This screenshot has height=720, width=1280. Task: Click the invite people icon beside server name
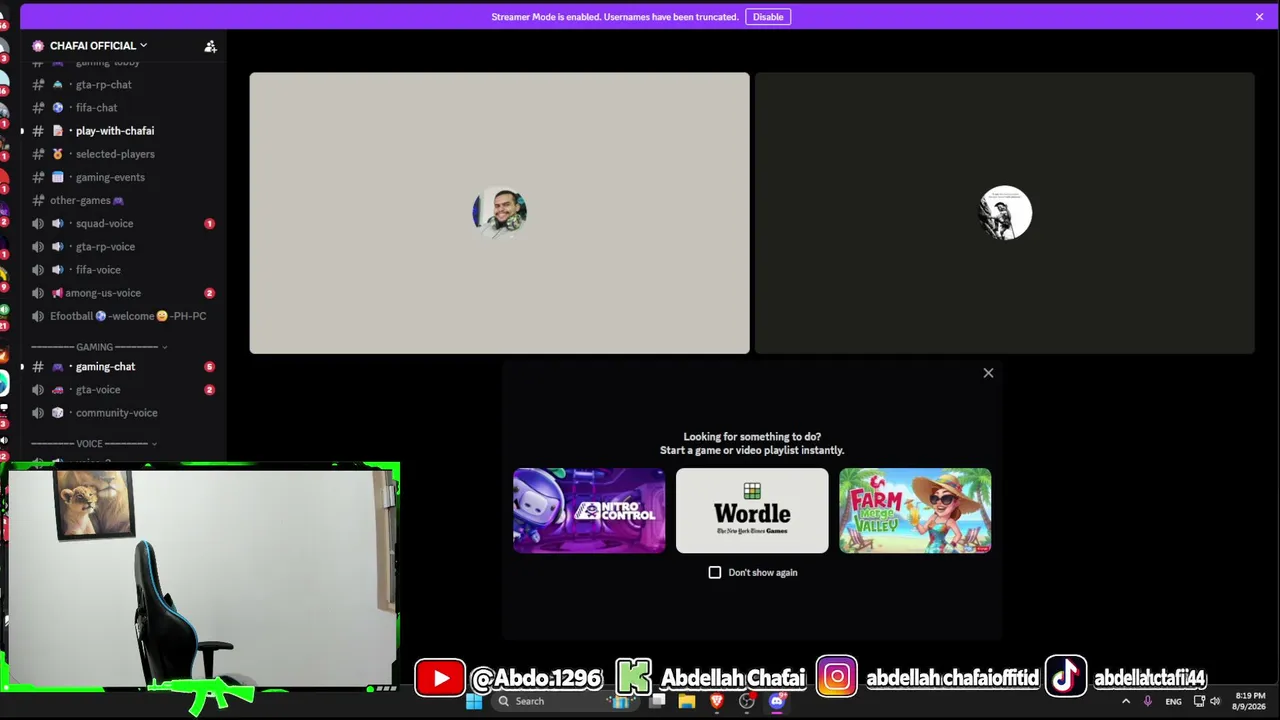[210, 46]
